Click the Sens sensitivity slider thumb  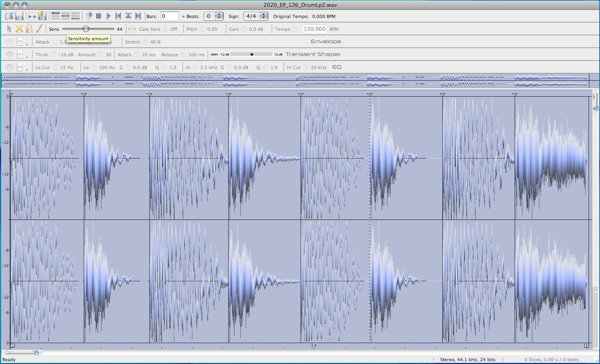coord(86,29)
